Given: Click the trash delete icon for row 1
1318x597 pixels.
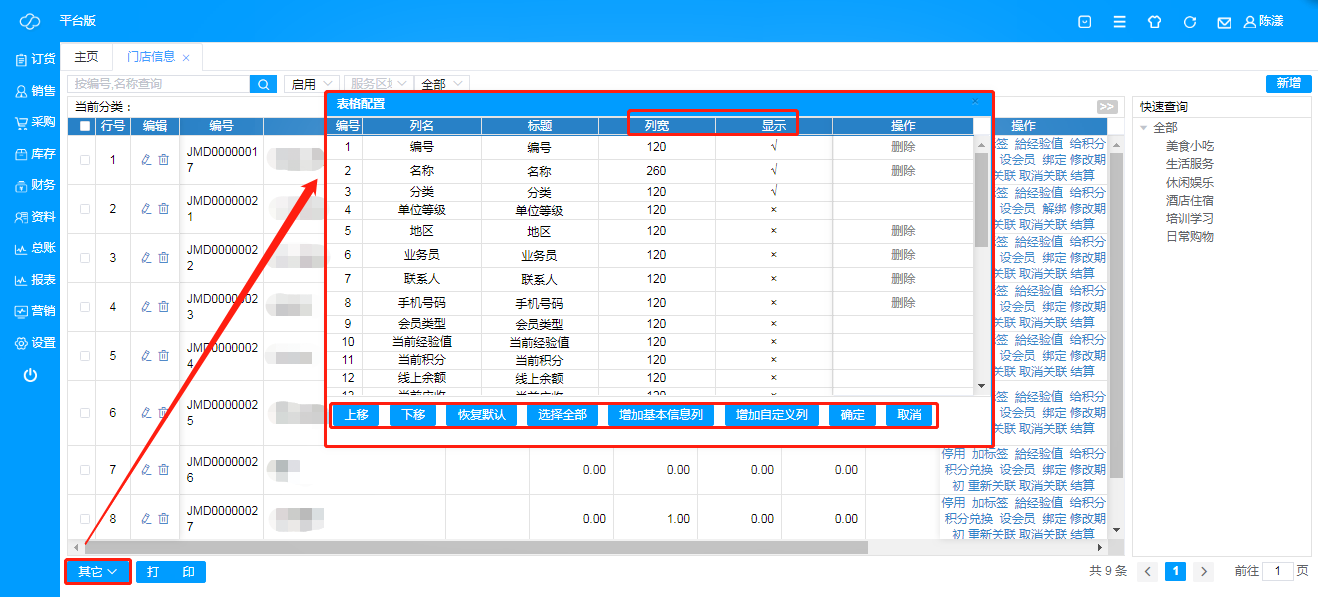Looking at the screenshot, I should point(164,159).
